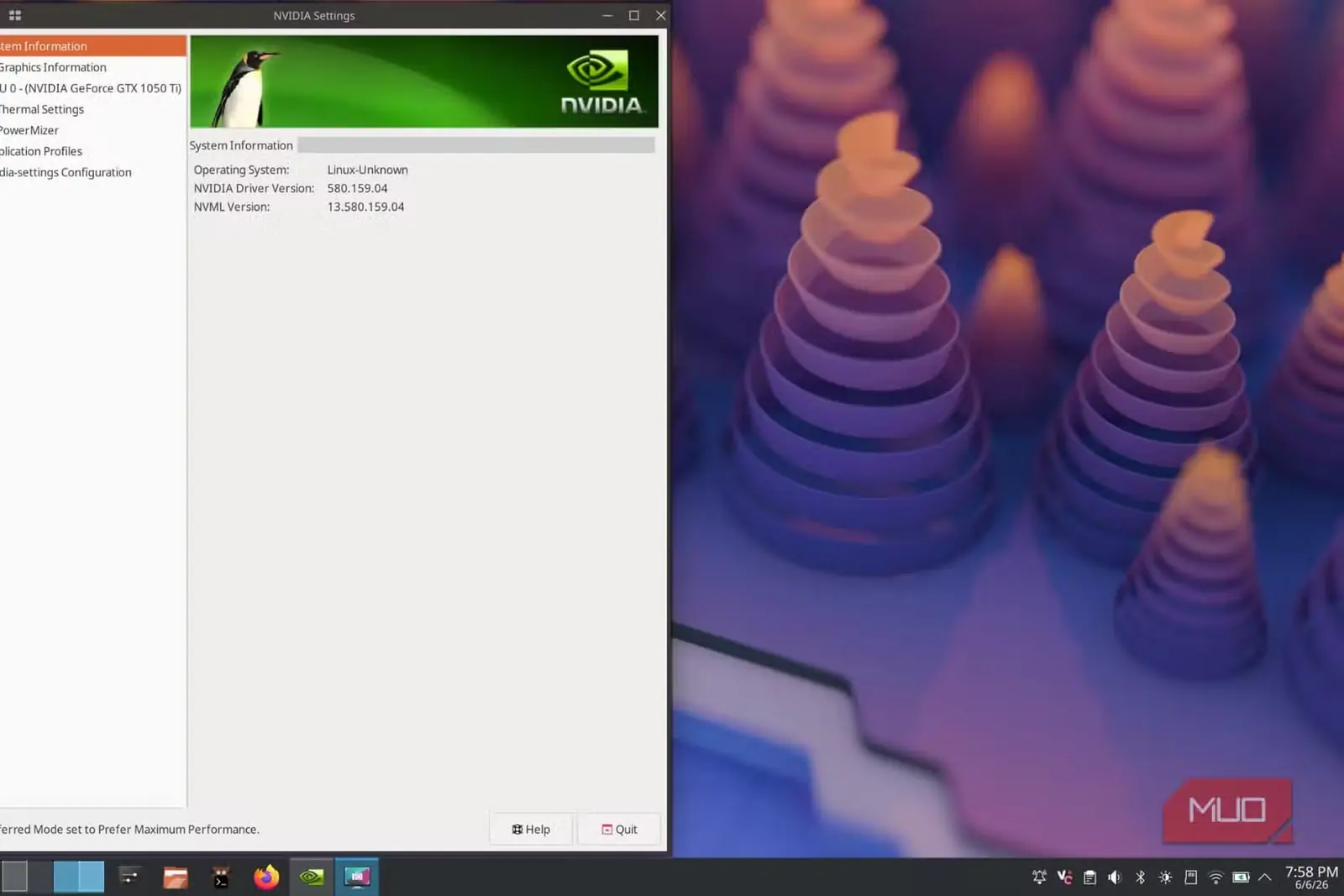Open Thermal Settings in the sidebar
Viewport: 1344px width, 896px height.
pyautogui.click(x=92, y=109)
